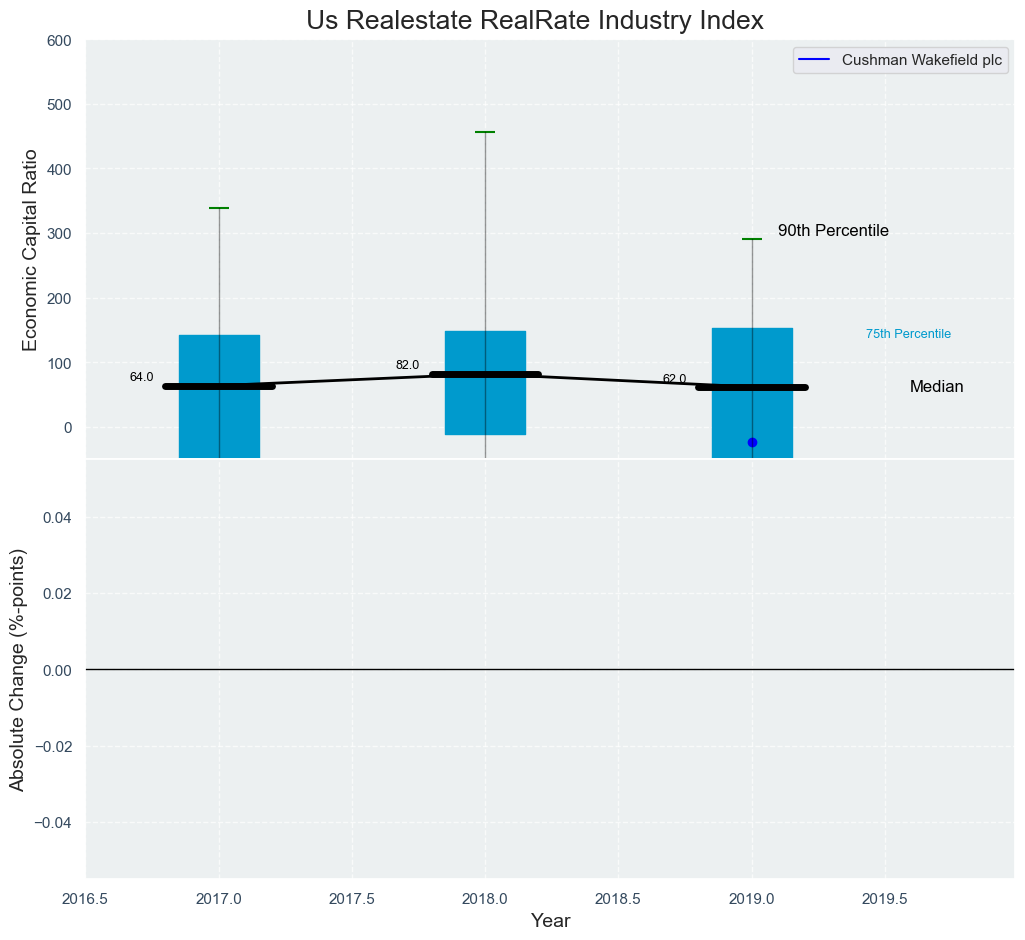Click the Median annotation text
This screenshot has height=940, width=1025.
936,387
